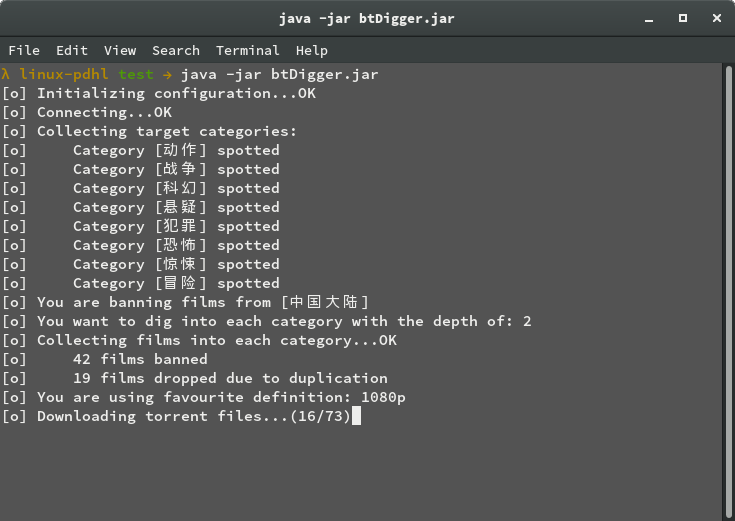The width and height of the screenshot is (735, 521).
Task: Open the File menu
Action: tap(24, 50)
